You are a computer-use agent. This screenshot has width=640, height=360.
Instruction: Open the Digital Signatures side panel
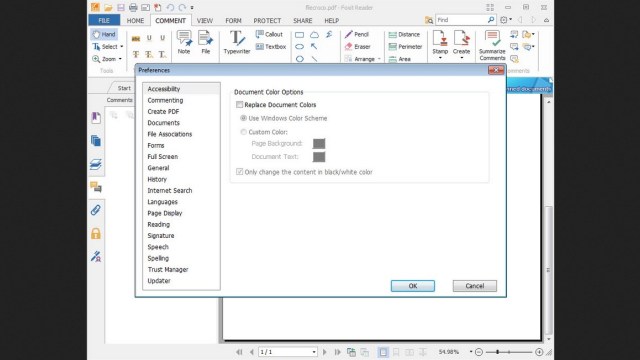click(x=96, y=256)
